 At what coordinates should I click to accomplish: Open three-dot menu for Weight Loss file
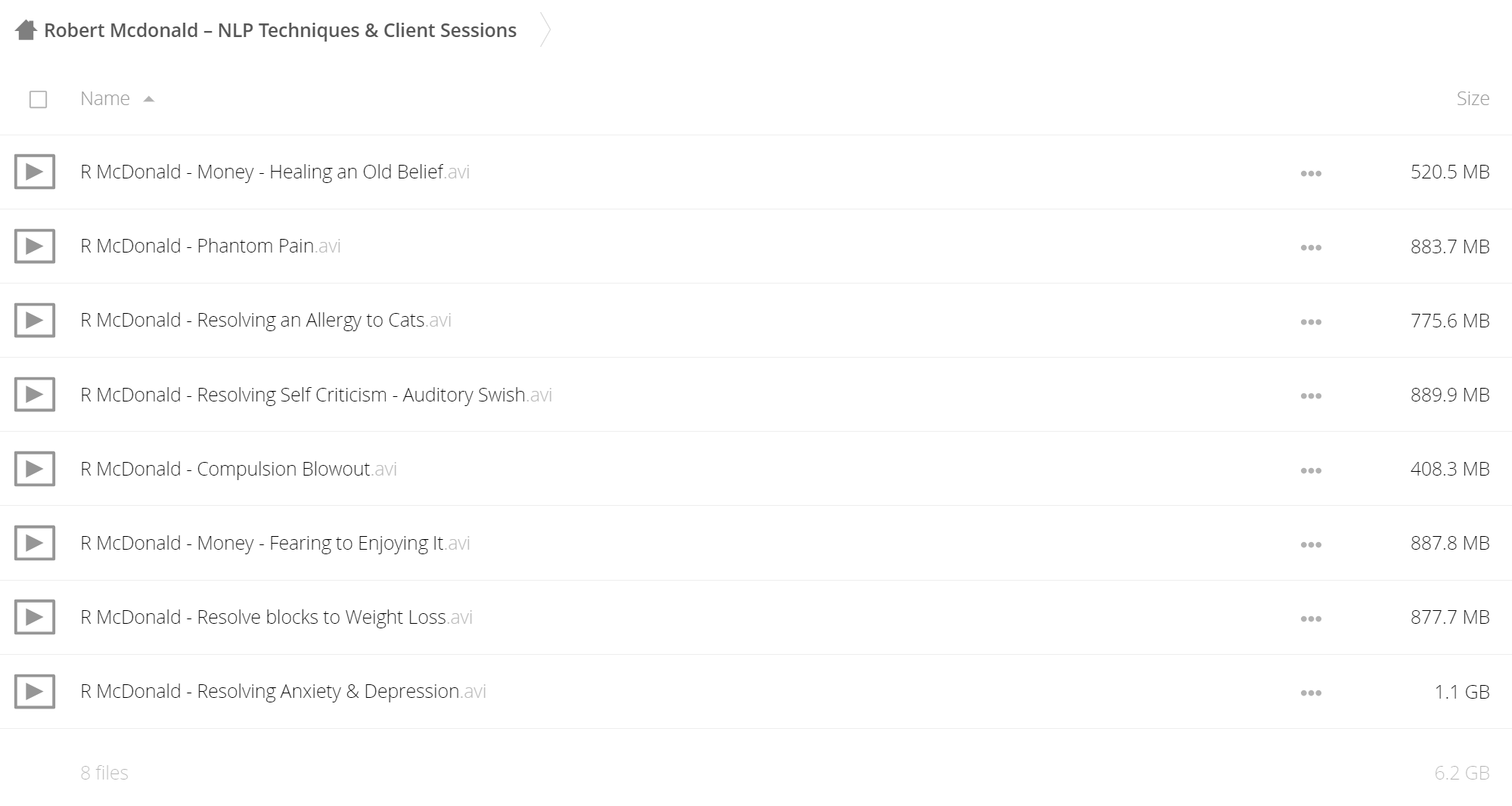[x=1311, y=618]
